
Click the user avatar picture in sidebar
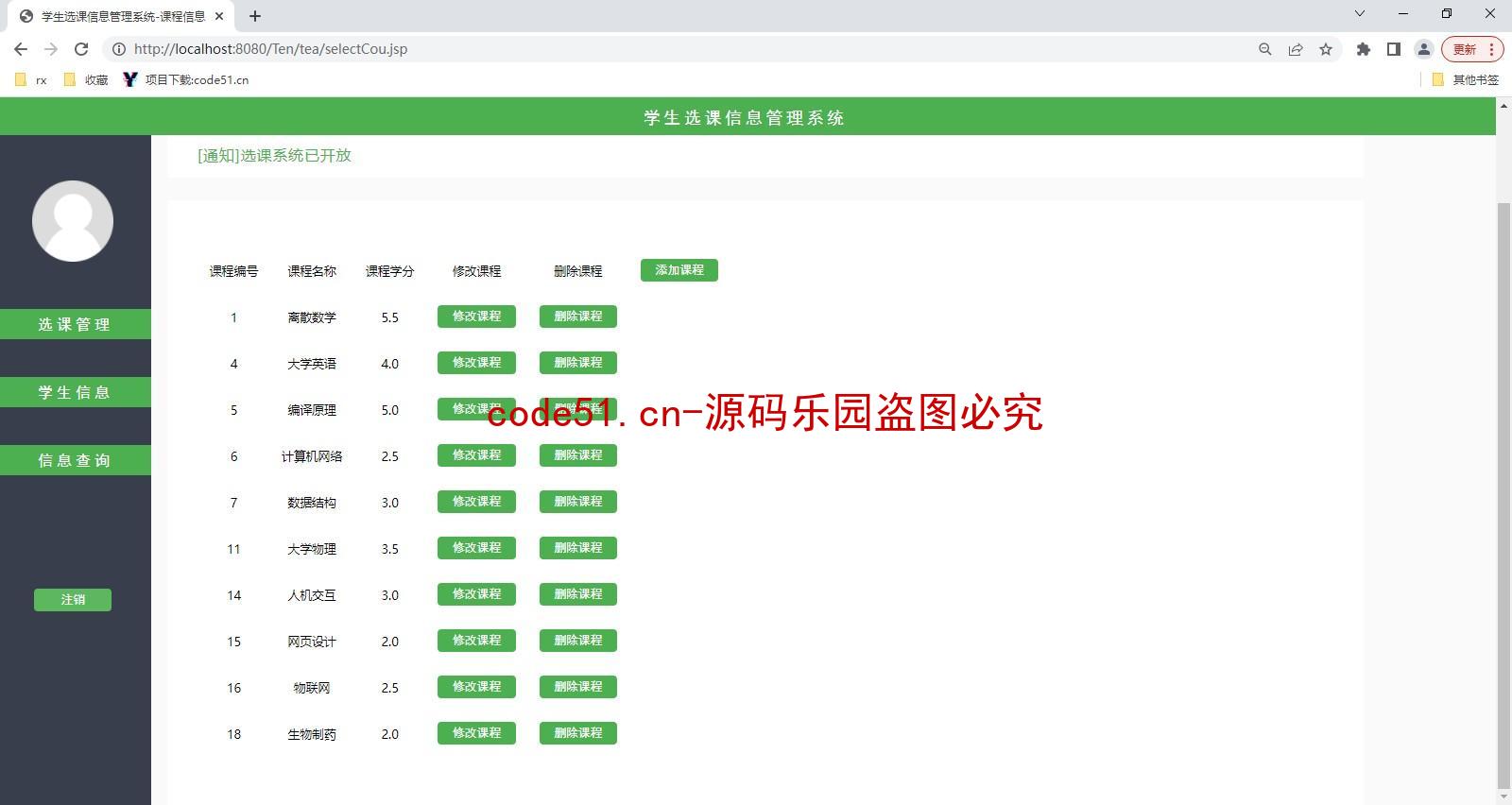pyautogui.click(x=73, y=221)
